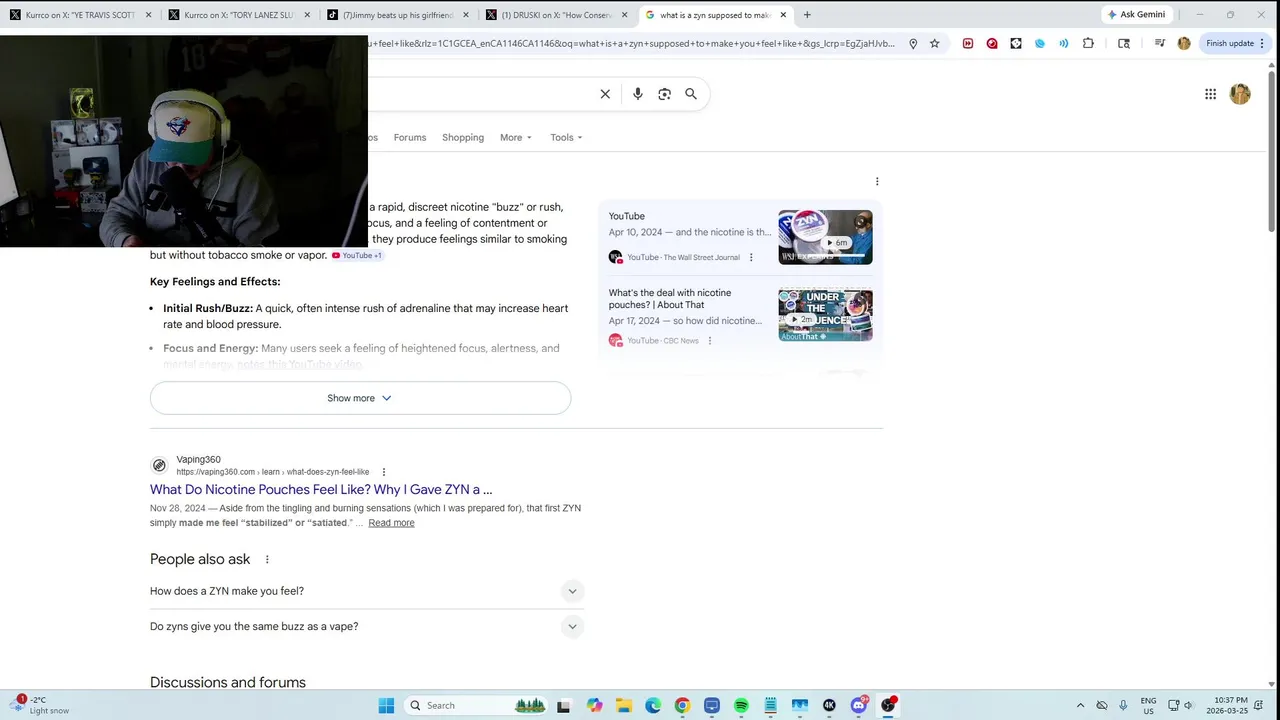This screenshot has width=1280, height=720.
Task: Open Chrome from the taskbar
Action: click(x=682, y=706)
